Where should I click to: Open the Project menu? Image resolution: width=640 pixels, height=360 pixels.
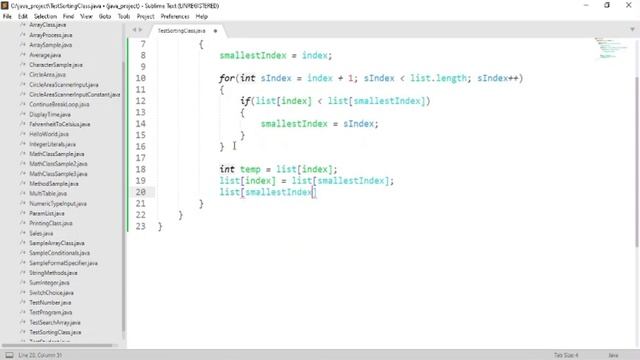[x=146, y=16]
